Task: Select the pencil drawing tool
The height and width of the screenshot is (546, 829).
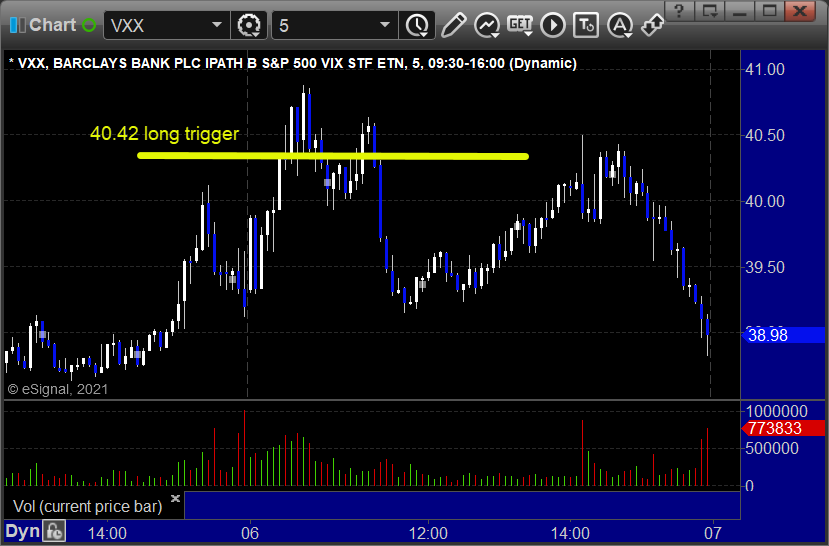Action: [454, 25]
